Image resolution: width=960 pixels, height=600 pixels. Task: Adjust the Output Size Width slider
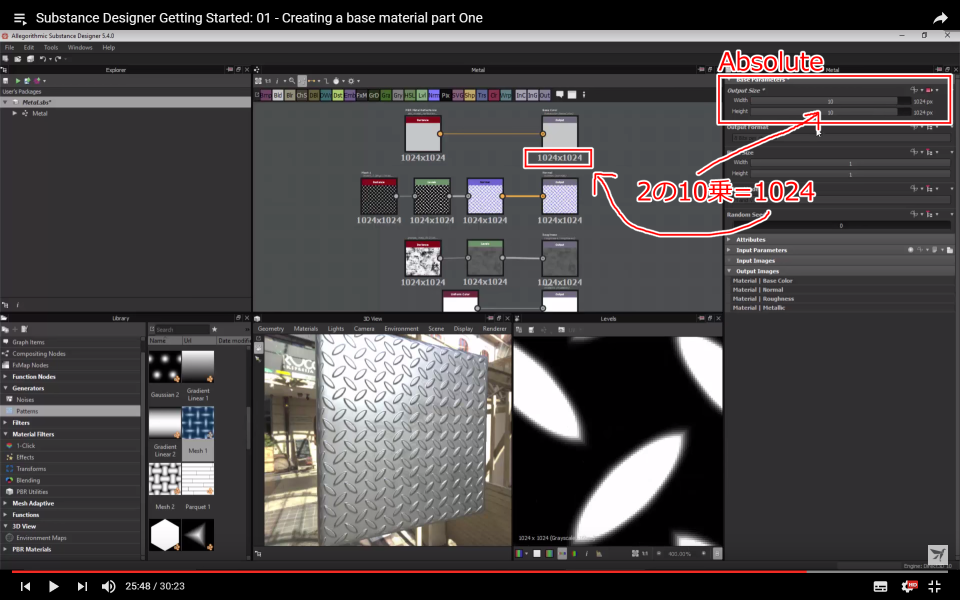tap(831, 101)
